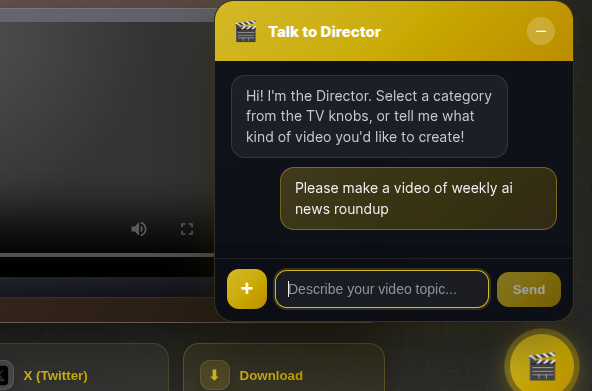
Task: Mute the video player volume
Action: [x=139, y=229]
